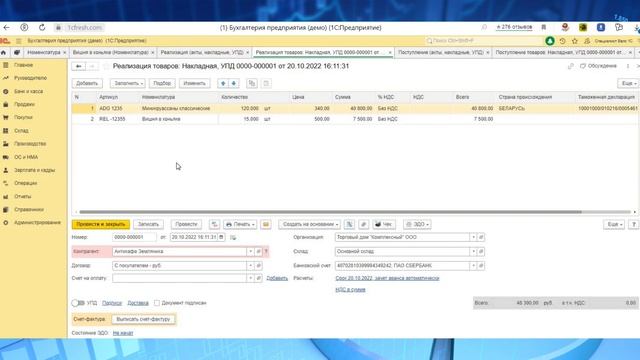
Task: Click the 1C search box in the header
Action: click(484, 41)
